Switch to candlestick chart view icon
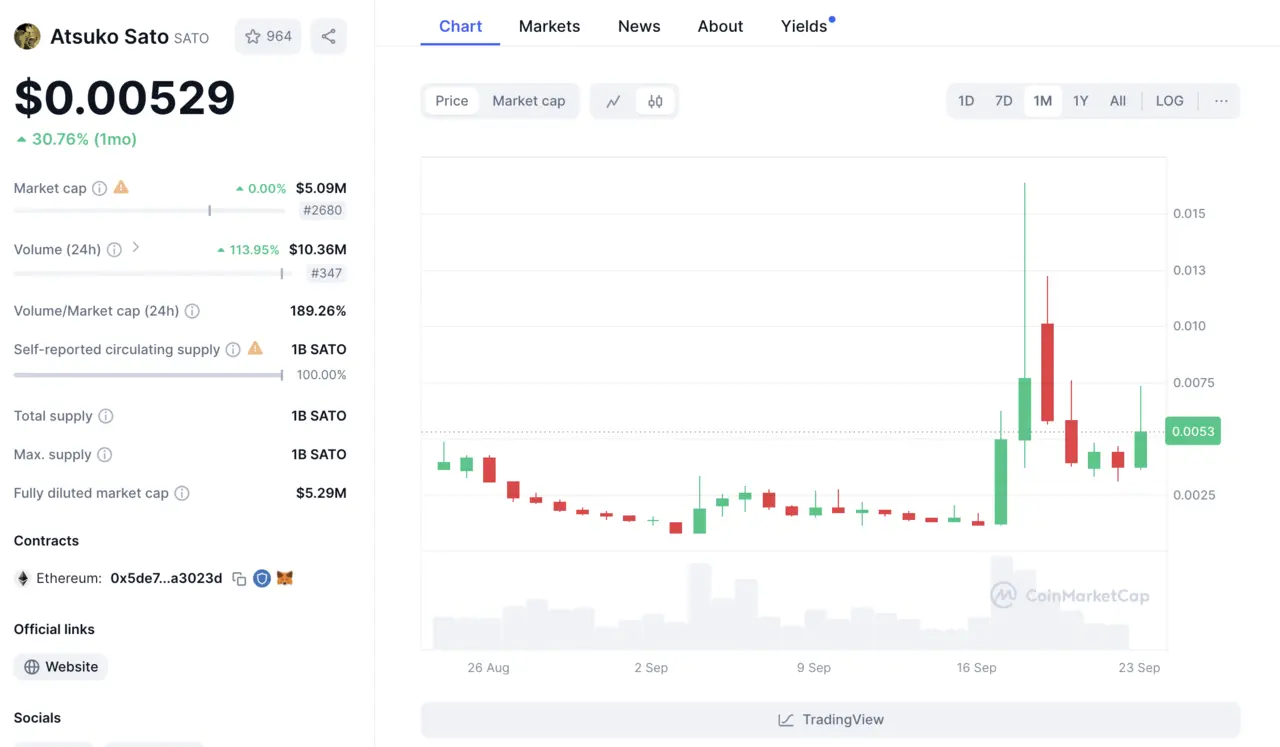1280x747 pixels. (x=655, y=101)
